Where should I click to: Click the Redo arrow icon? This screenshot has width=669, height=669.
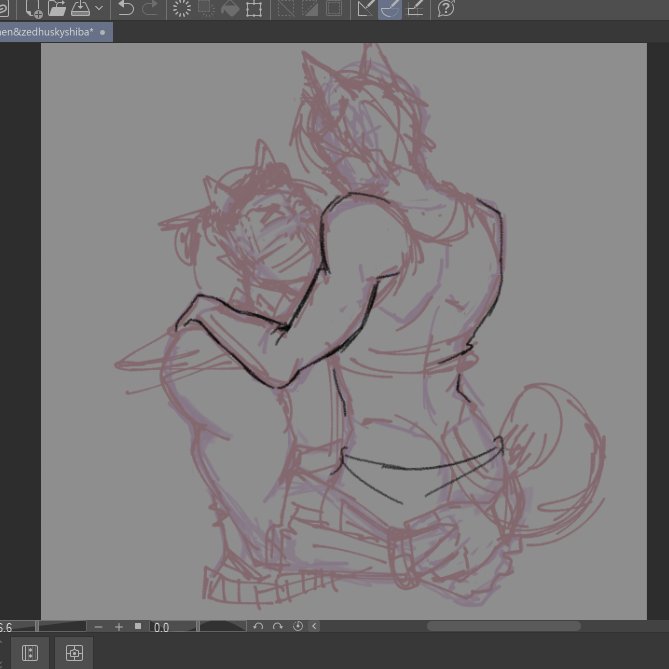tap(150, 8)
